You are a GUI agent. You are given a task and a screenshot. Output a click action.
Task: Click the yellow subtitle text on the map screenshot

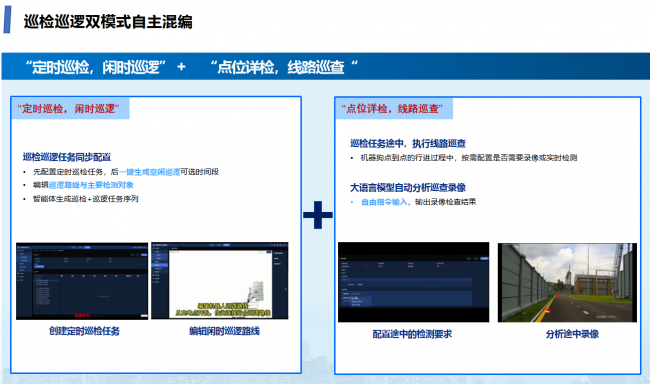coord(223,310)
